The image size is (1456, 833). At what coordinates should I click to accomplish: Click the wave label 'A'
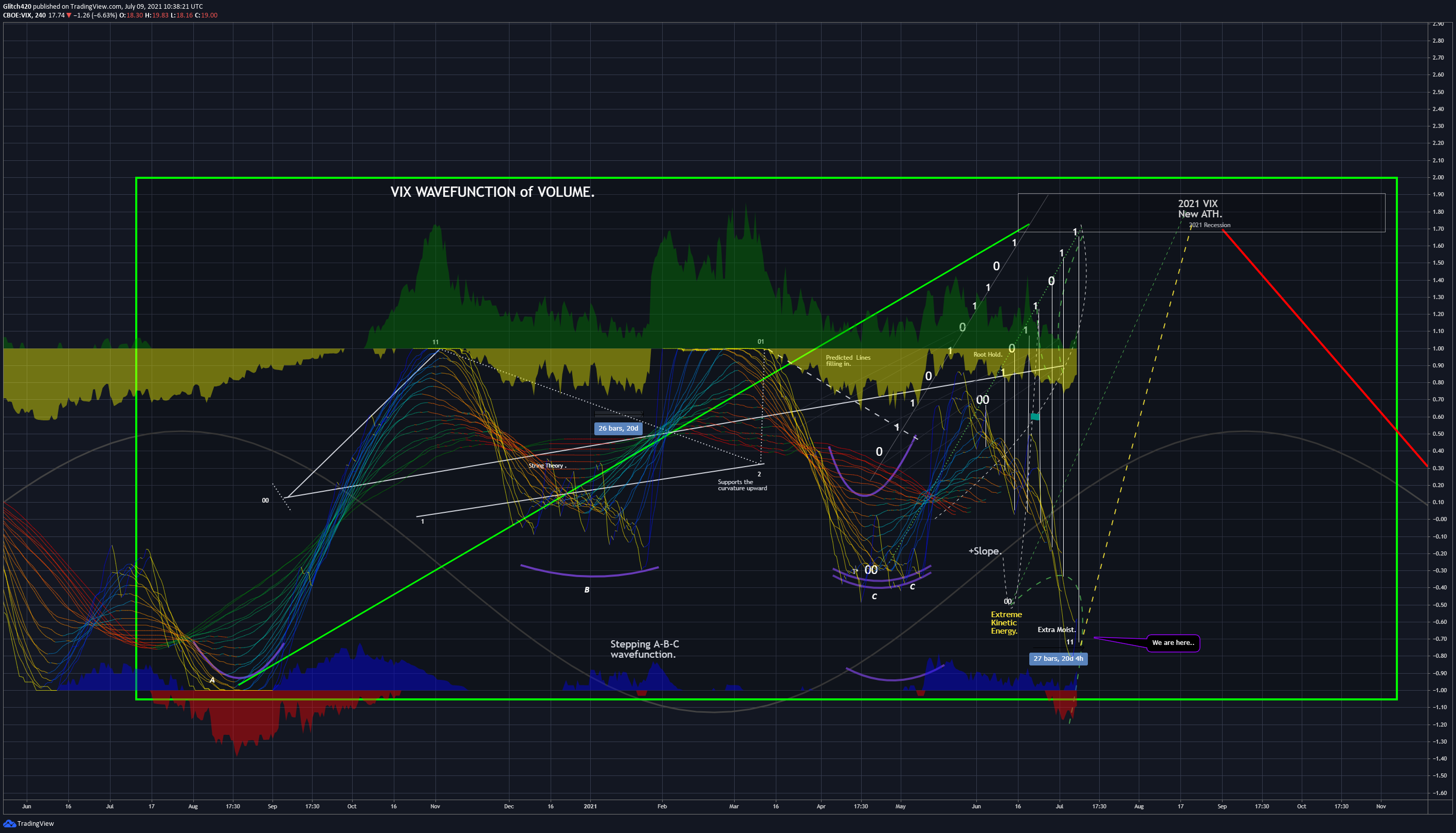pyautogui.click(x=212, y=680)
